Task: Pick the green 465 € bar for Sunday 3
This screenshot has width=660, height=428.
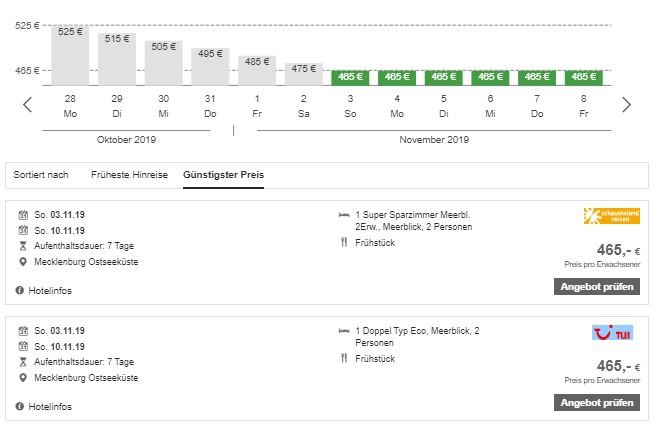Action: tap(350, 77)
